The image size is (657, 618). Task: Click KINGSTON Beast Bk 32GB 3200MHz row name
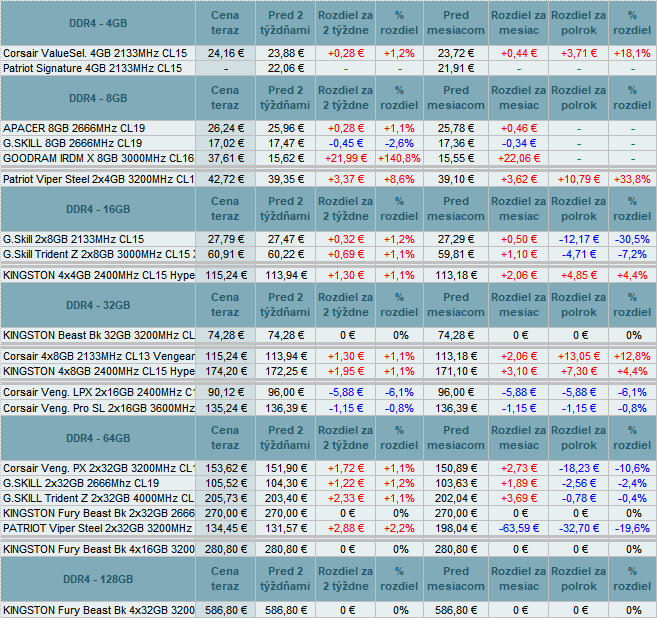click(98, 335)
